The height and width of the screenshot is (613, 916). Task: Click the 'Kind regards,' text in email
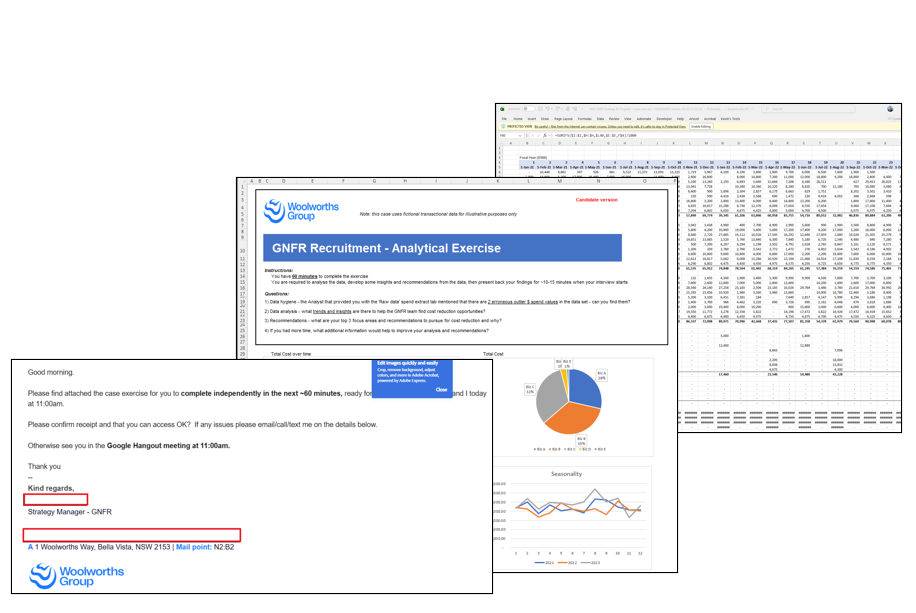click(x=51, y=489)
